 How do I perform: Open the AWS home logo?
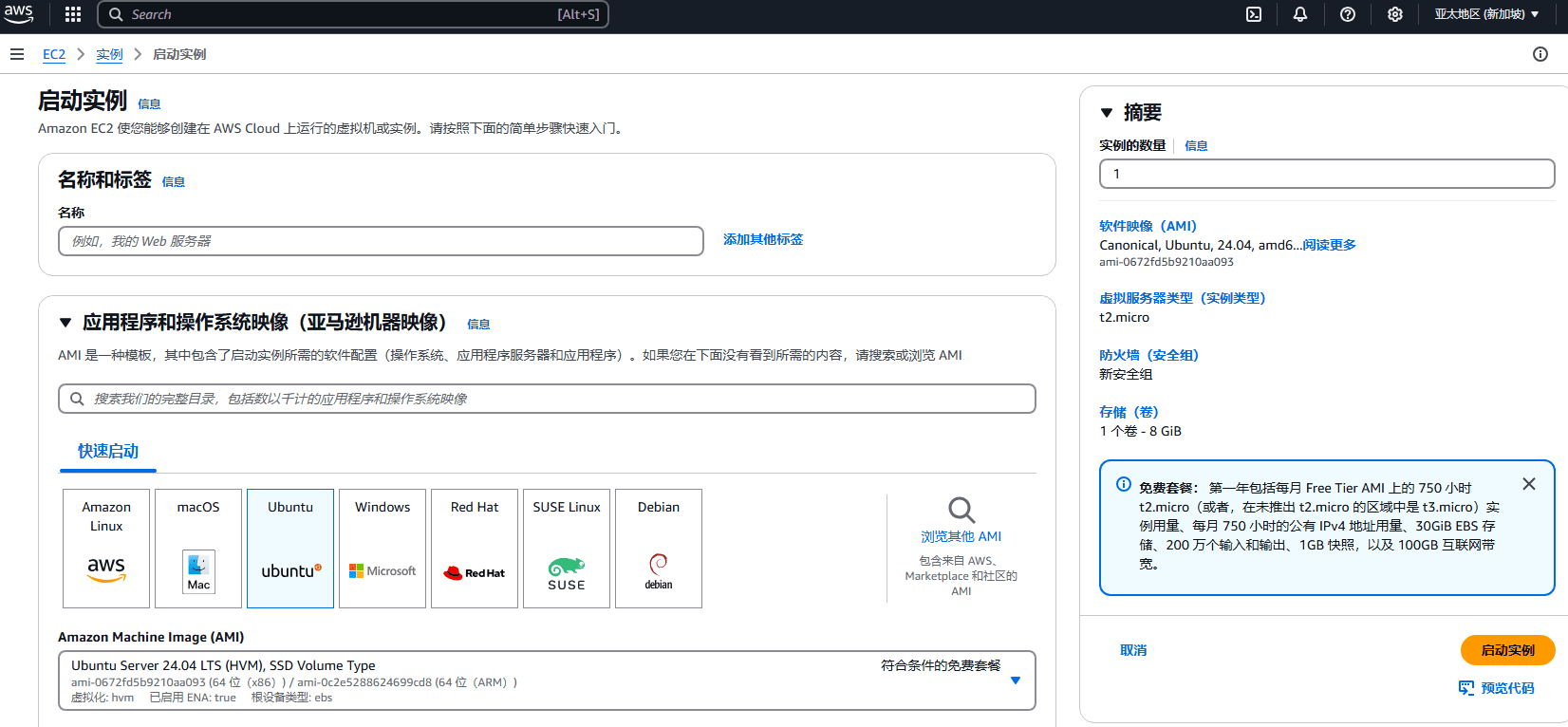[18, 13]
